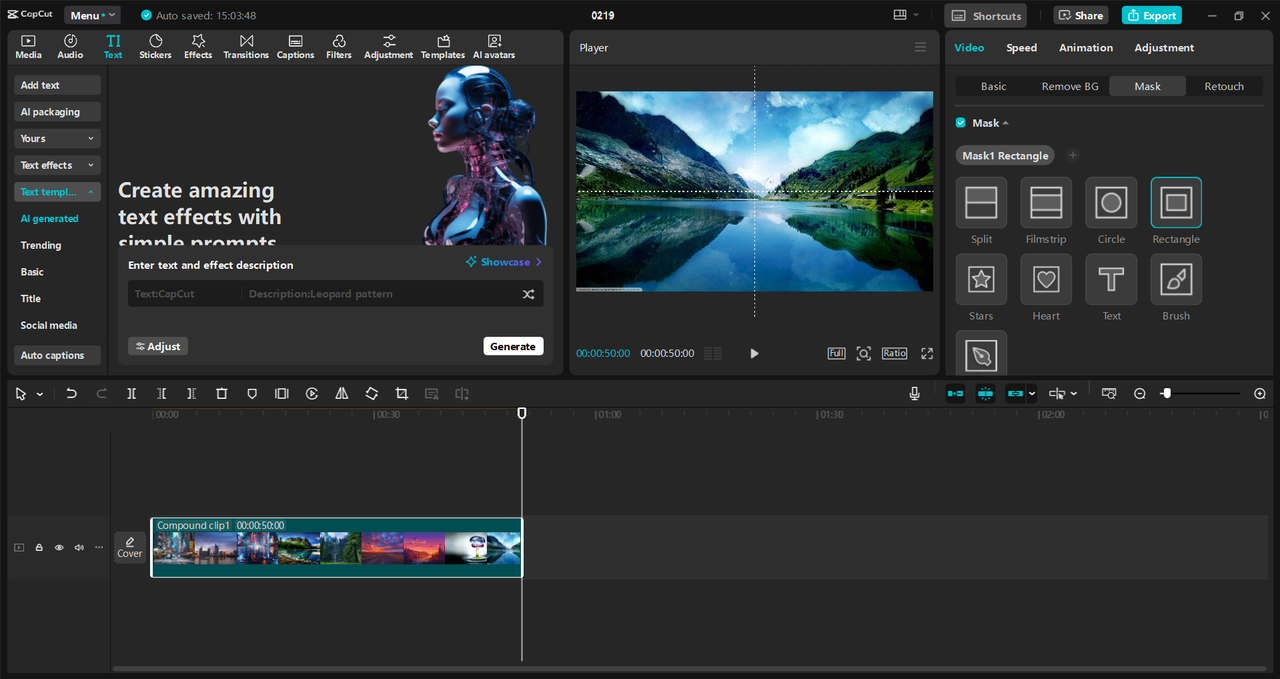This screenshot has width=1280, height=679.
Task: Shuffle the AI text prompt
Action: [x=528, y=294]
